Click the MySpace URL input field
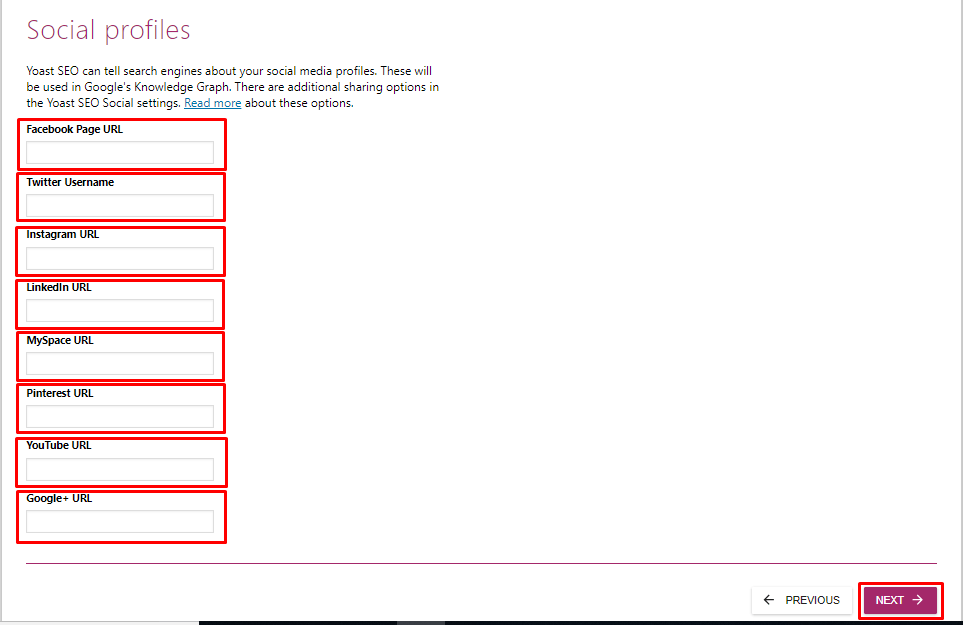The height and width of the screenshot is (625, 963). pyautogui.click(x=120, y=363)
